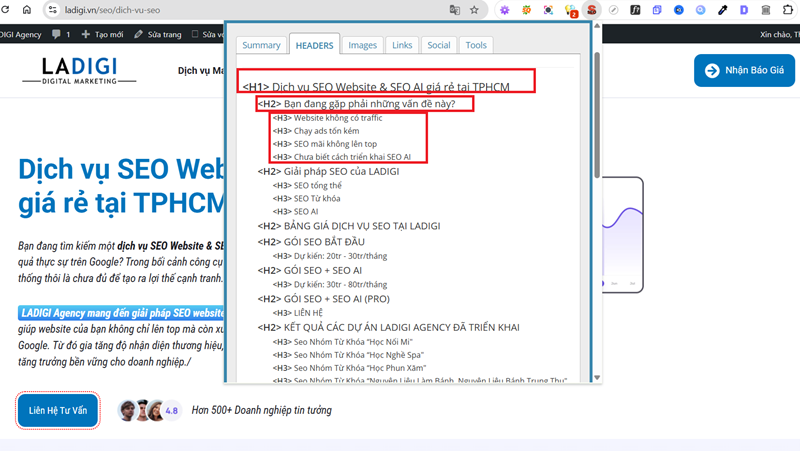Click H2 'GÓI SEO + SEO AI (PRO)'
Image resolution: width=800 pixels, height=451 pixels.
coord(323,299)
